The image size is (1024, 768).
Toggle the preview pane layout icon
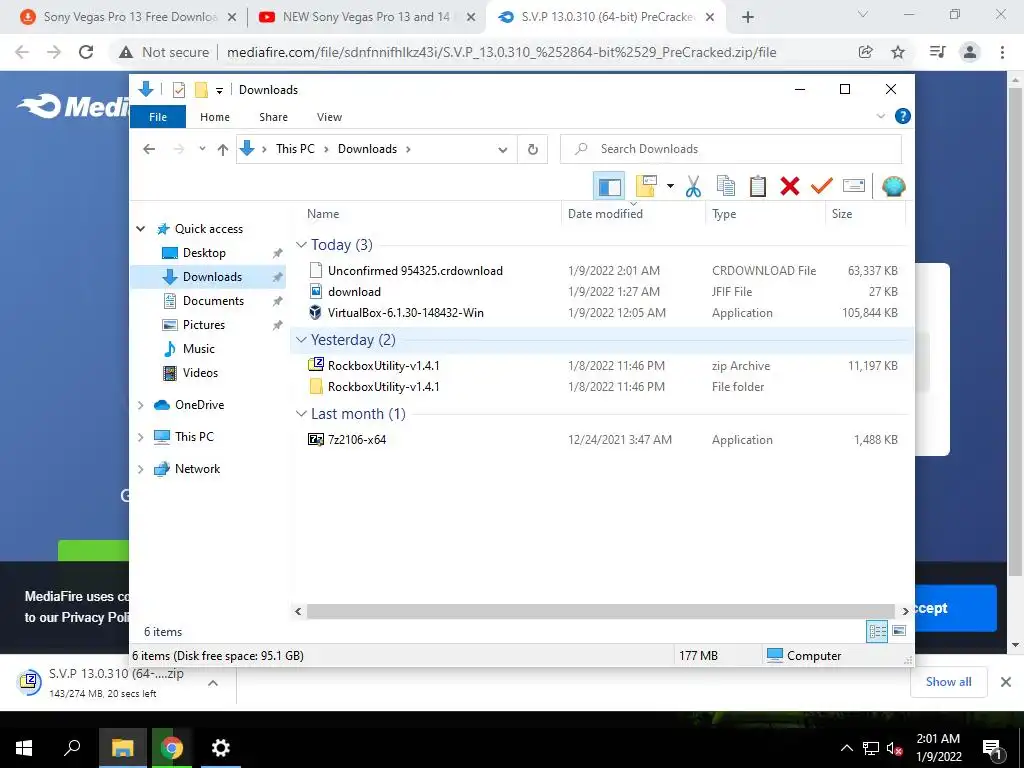pyautogui.click(x=609, y=186)
